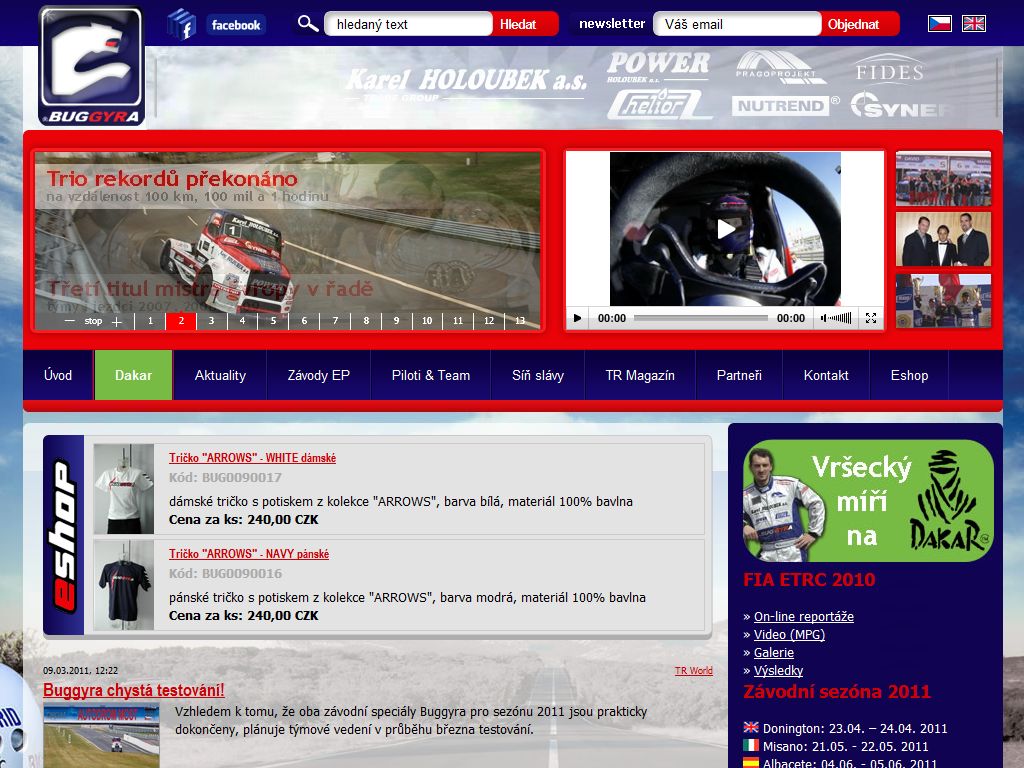This screenshot has height=768, width=1024.
Task: Jump to slide 7 in banner
Action: coord(335,321)
